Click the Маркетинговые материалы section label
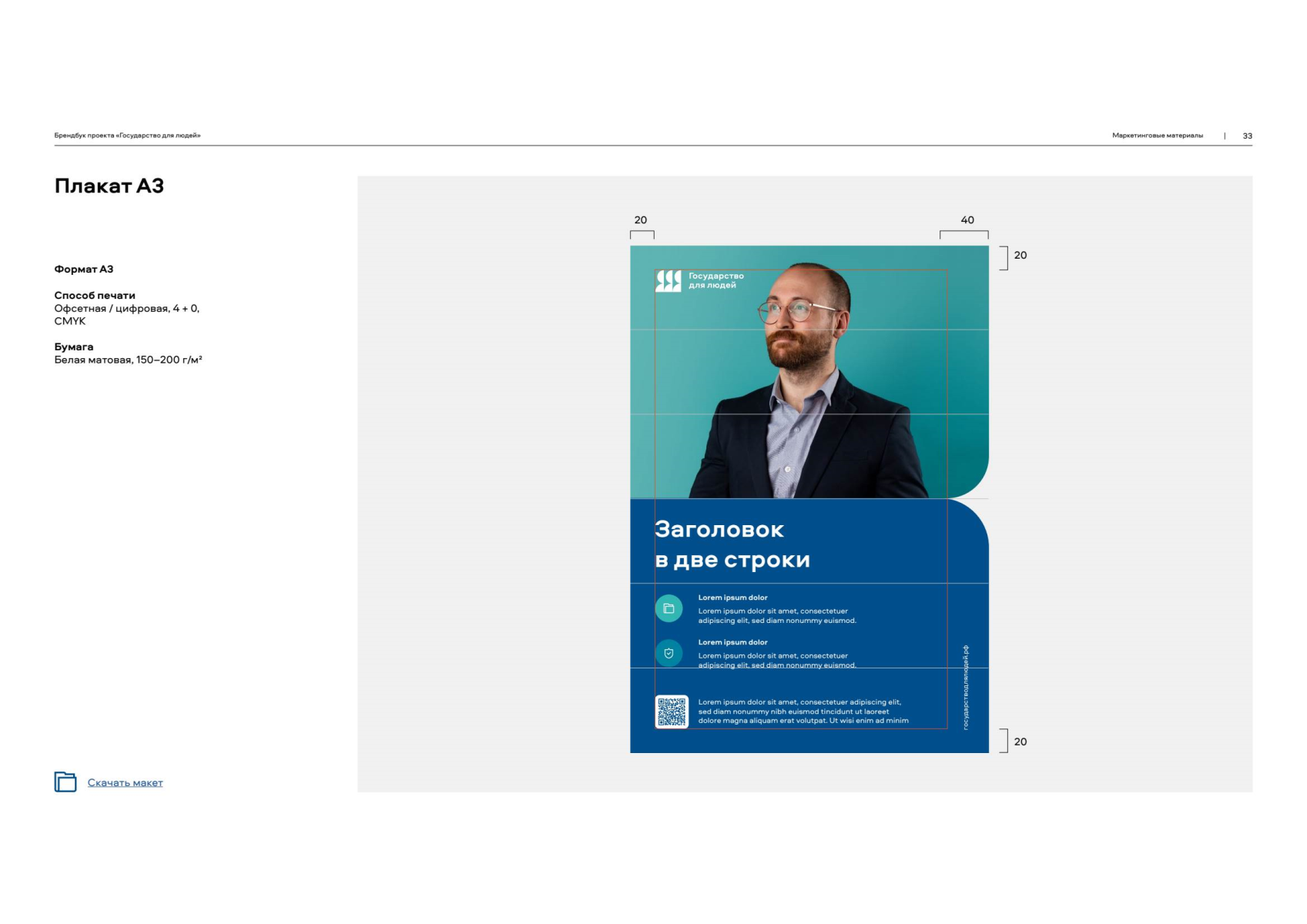The width and height of the screenshot is (1307, 924). click(1157, 136)
